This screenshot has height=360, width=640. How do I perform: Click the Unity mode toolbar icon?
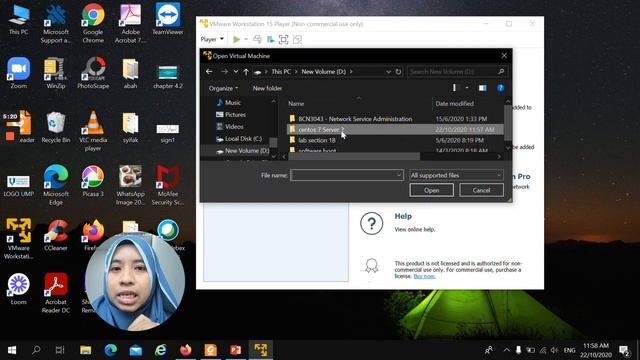tap(298, 40)
